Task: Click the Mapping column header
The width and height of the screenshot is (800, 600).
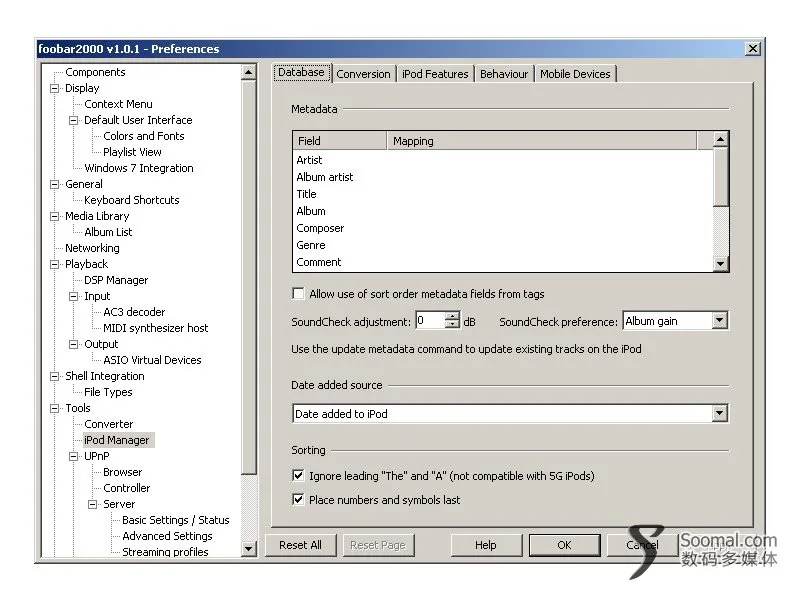Action: pyautogui.click(x=542, y=141)
